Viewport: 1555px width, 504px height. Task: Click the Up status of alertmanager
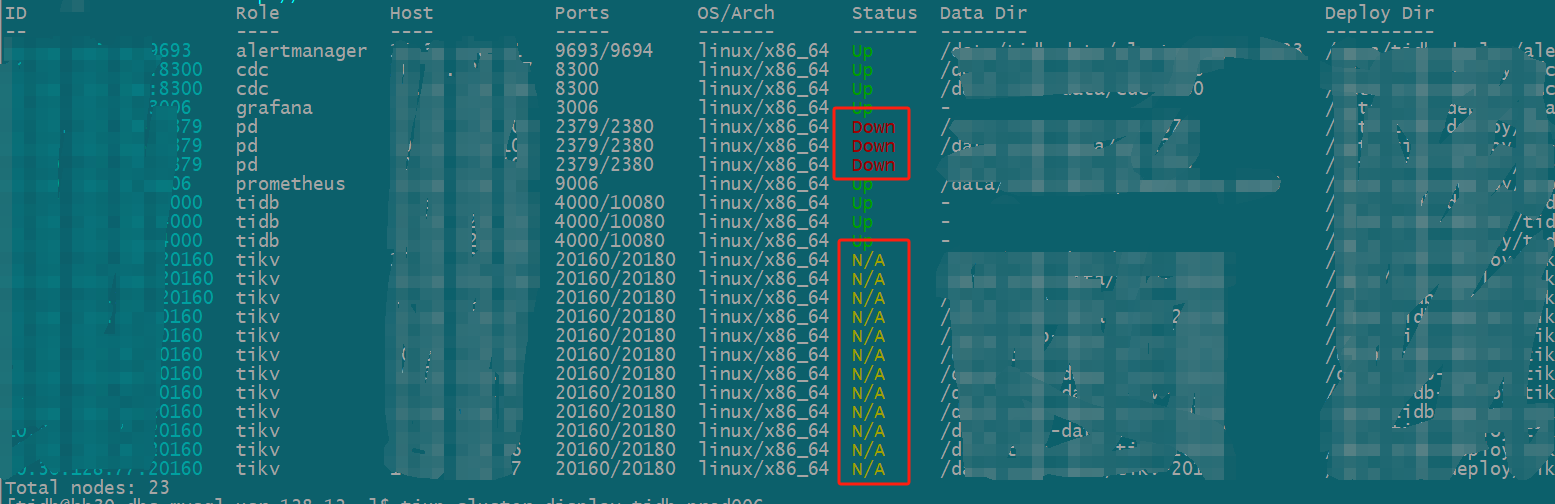[862, 50]
